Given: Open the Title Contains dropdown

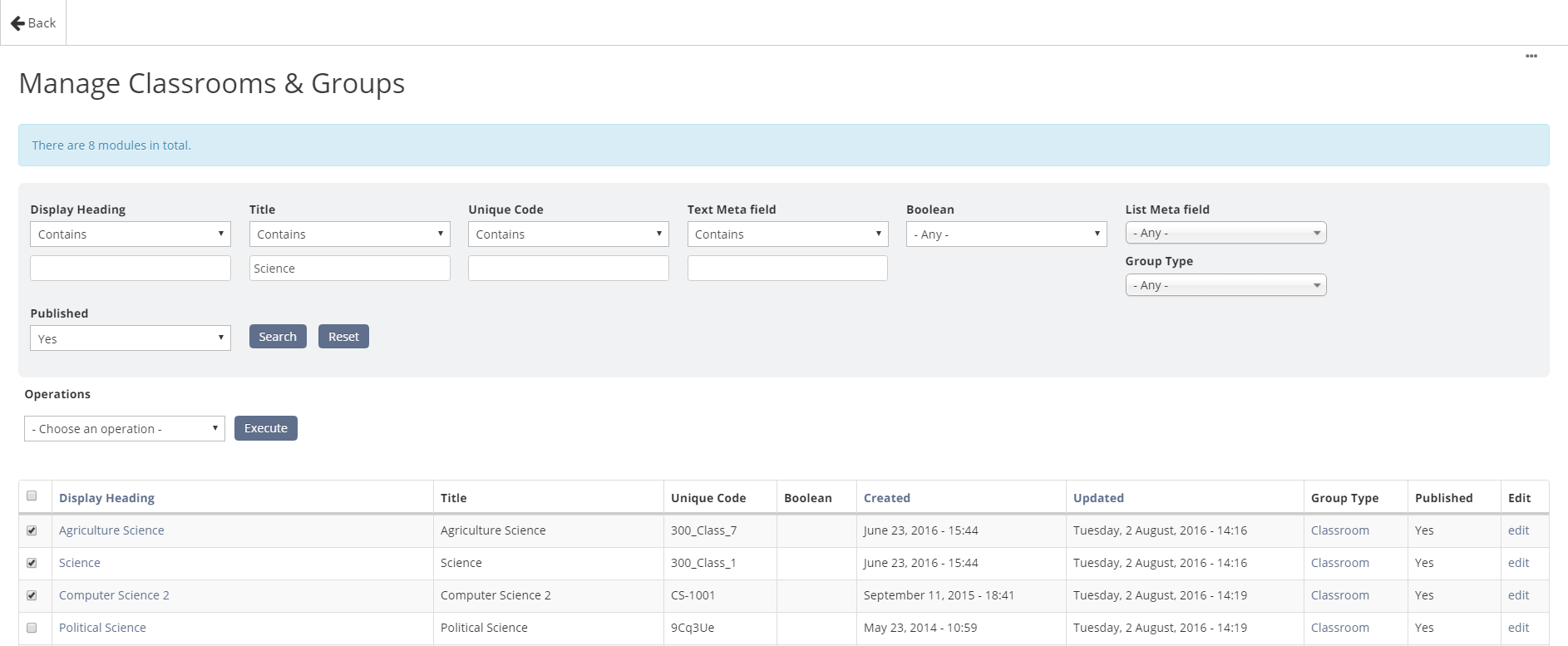Looking at the screenshot, I should [x=350, y=234].
